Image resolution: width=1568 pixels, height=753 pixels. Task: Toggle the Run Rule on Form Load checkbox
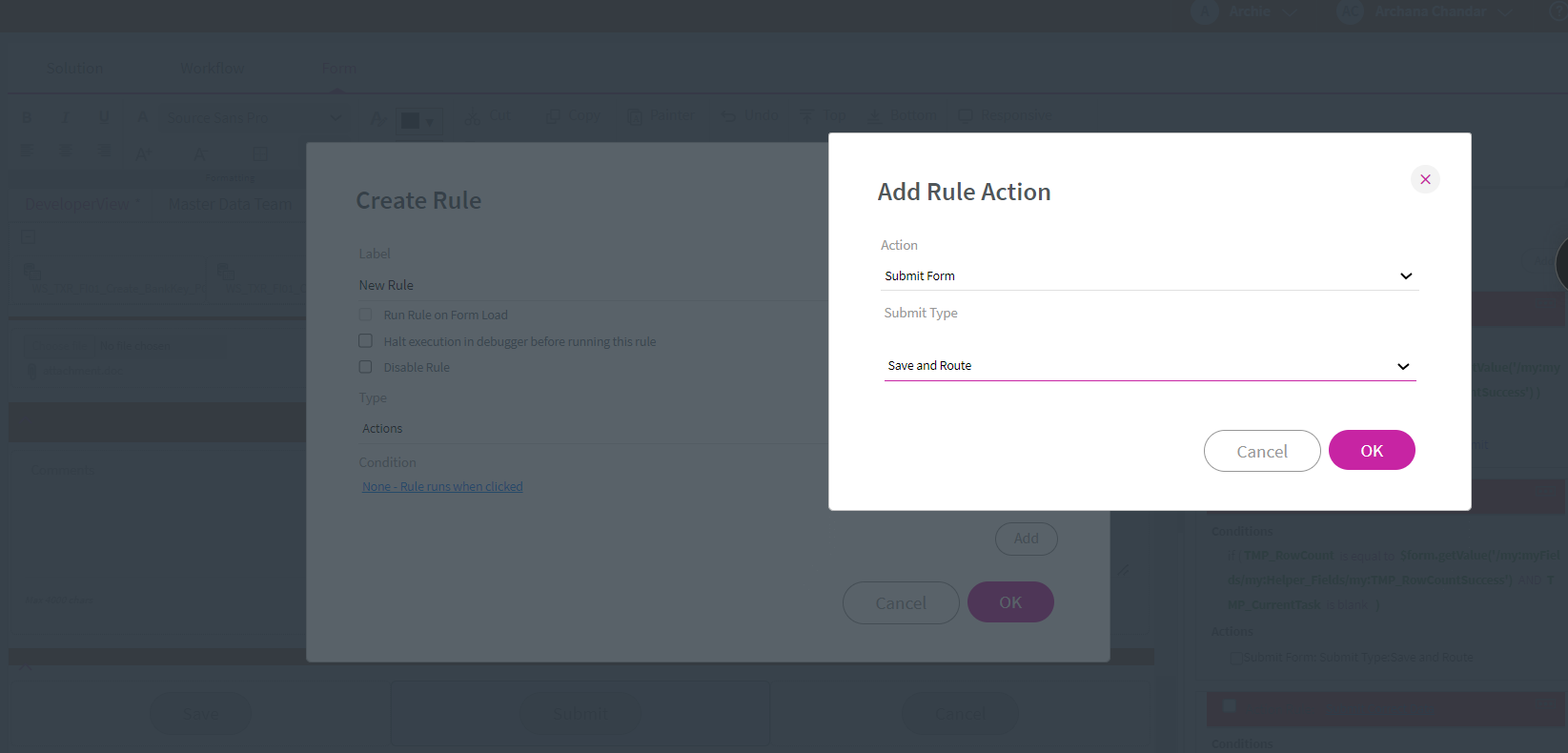365,315
